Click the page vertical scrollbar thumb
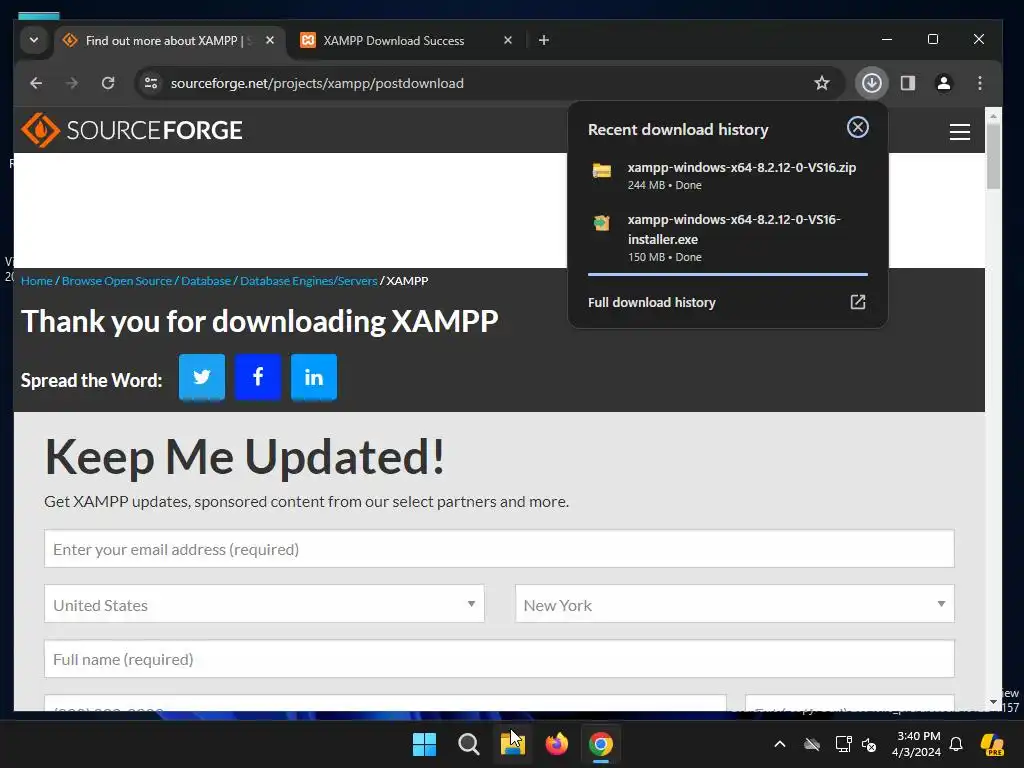 pyautogui.click(x=993, y=157)
